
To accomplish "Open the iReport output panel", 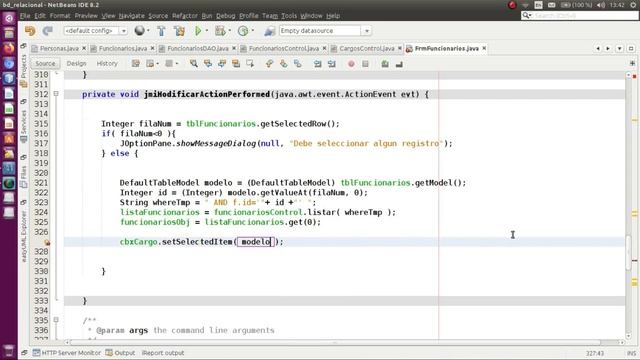I will pyautogui.click(x=163, y=353).
